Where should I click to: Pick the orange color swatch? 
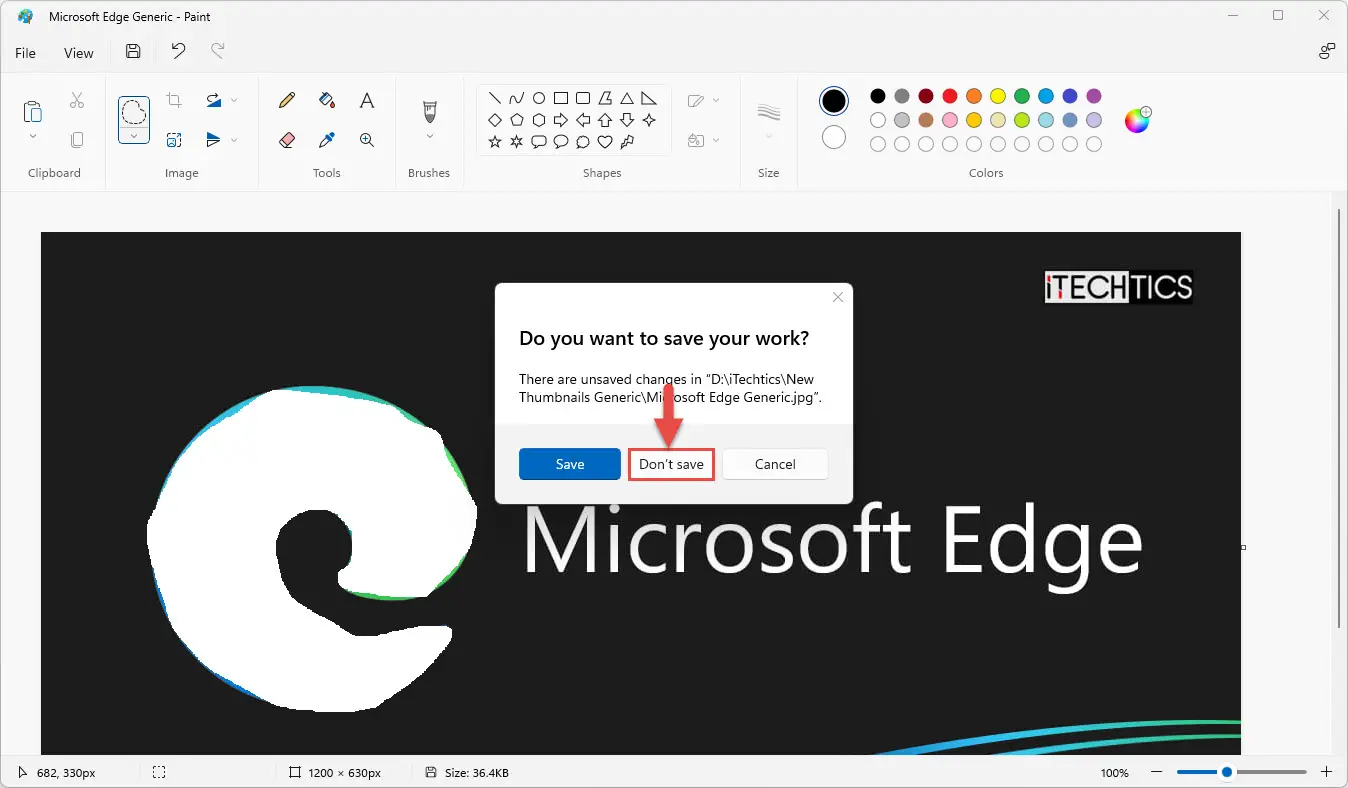[974, 96]
